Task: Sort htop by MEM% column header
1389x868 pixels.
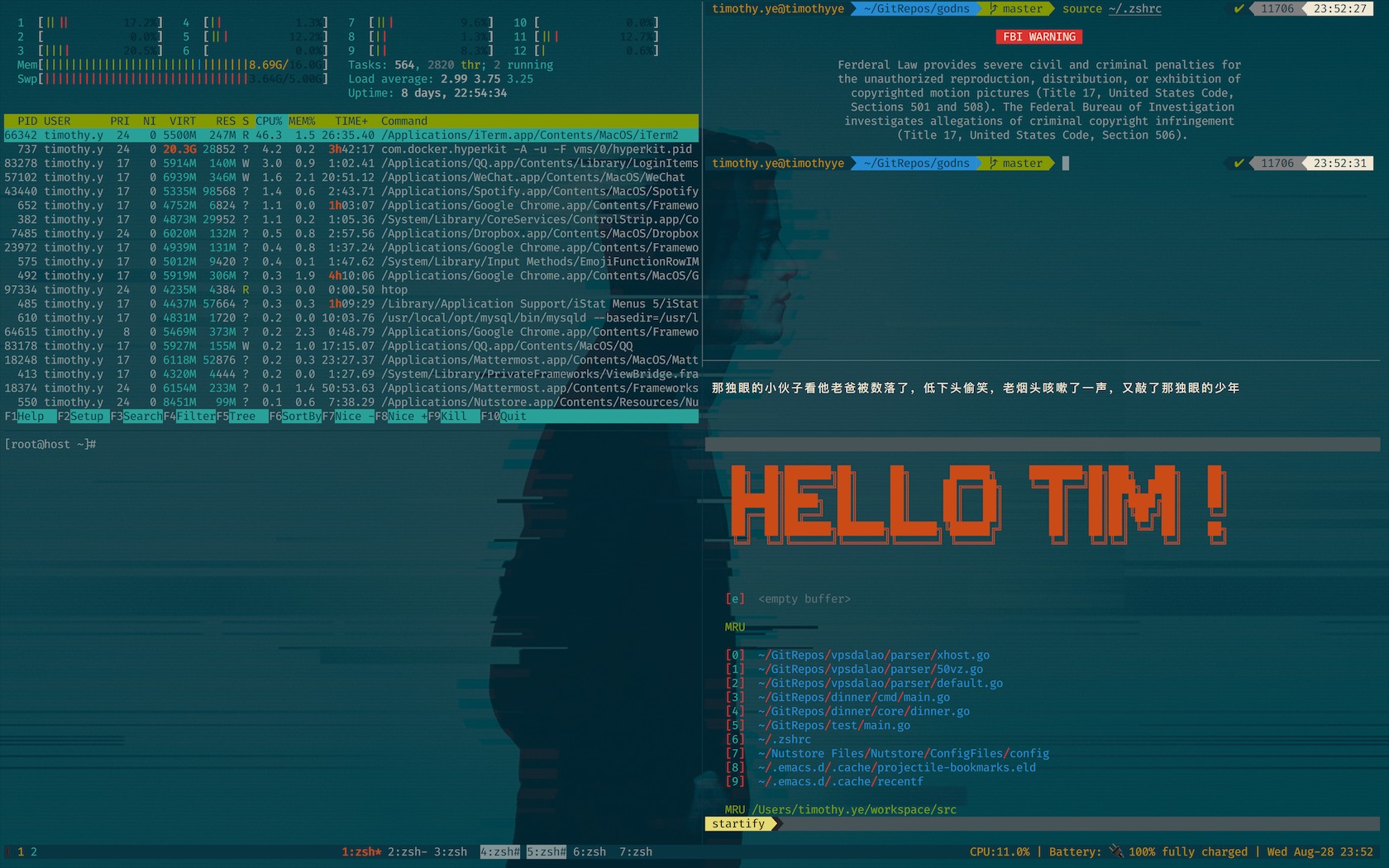Action: 302,122
